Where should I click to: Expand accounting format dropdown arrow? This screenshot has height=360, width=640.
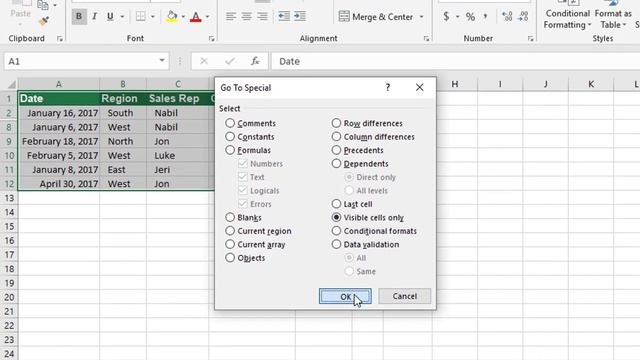458,17
